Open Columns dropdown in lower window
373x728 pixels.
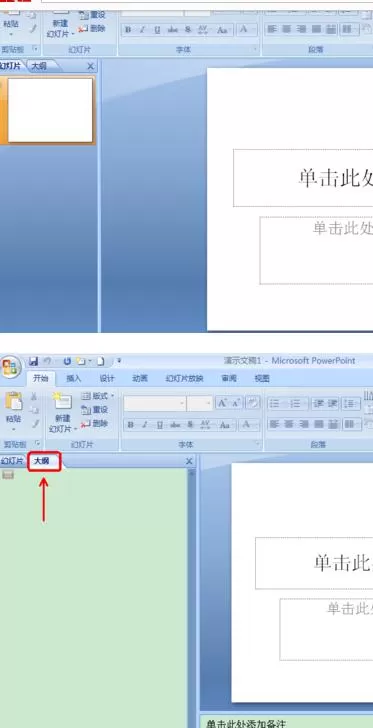pos(351,424)
